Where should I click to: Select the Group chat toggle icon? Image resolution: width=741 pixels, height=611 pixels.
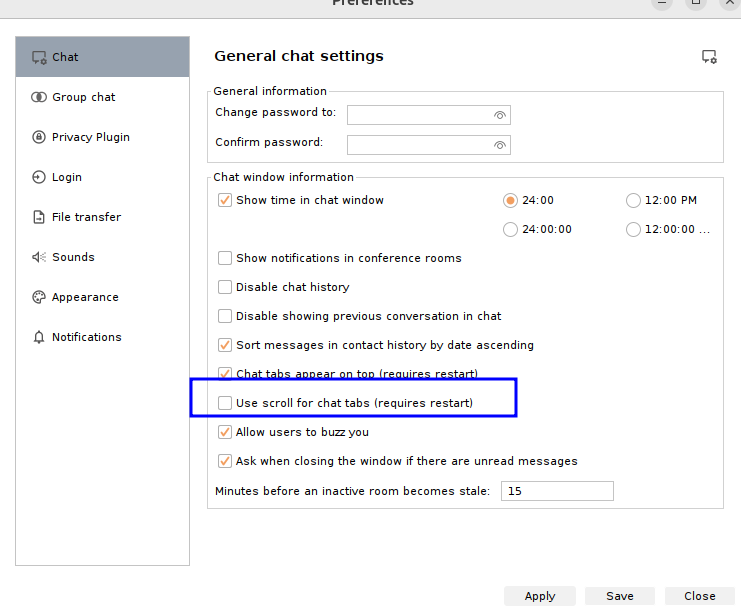(39, 97)
